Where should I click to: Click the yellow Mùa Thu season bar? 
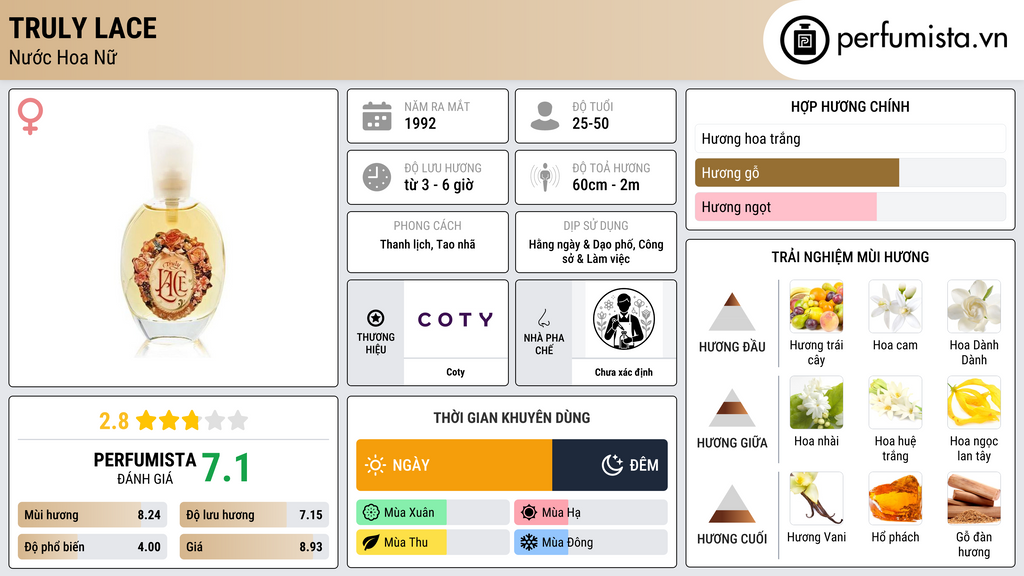coord(402,542)
